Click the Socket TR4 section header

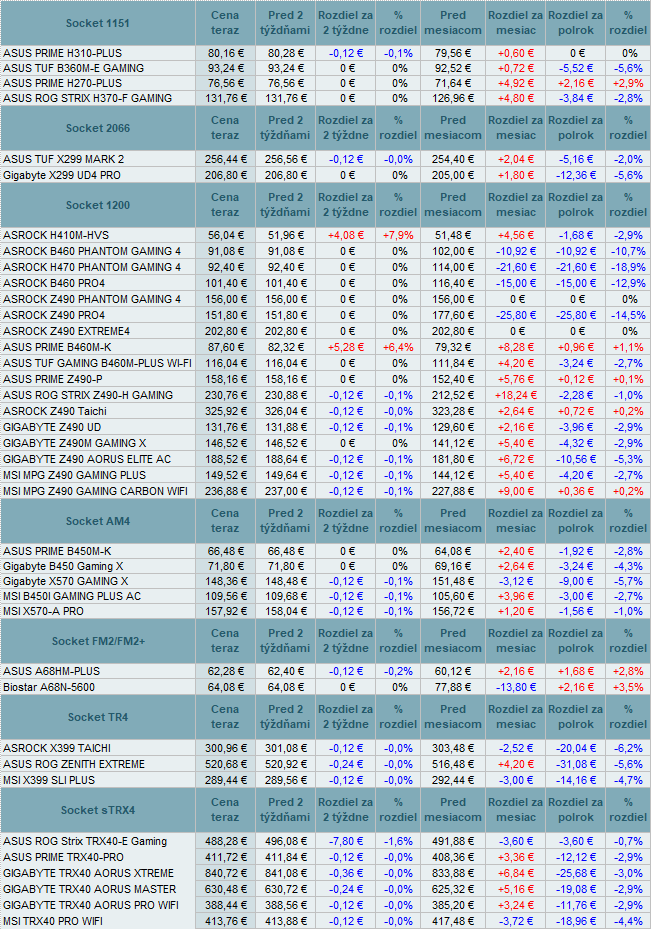pos(98,717)
